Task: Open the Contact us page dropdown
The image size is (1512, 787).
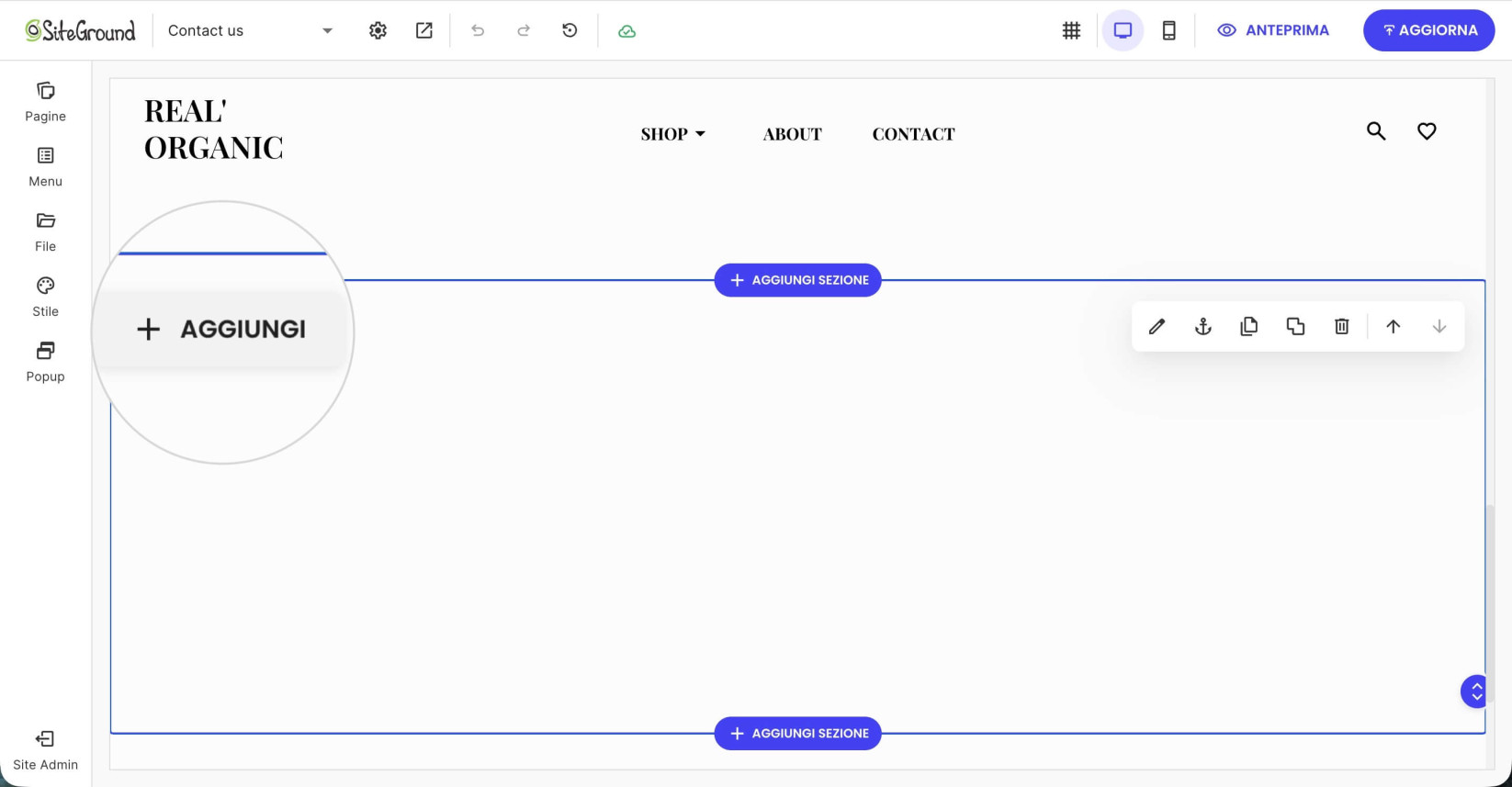Action: (x=251, y=30)
